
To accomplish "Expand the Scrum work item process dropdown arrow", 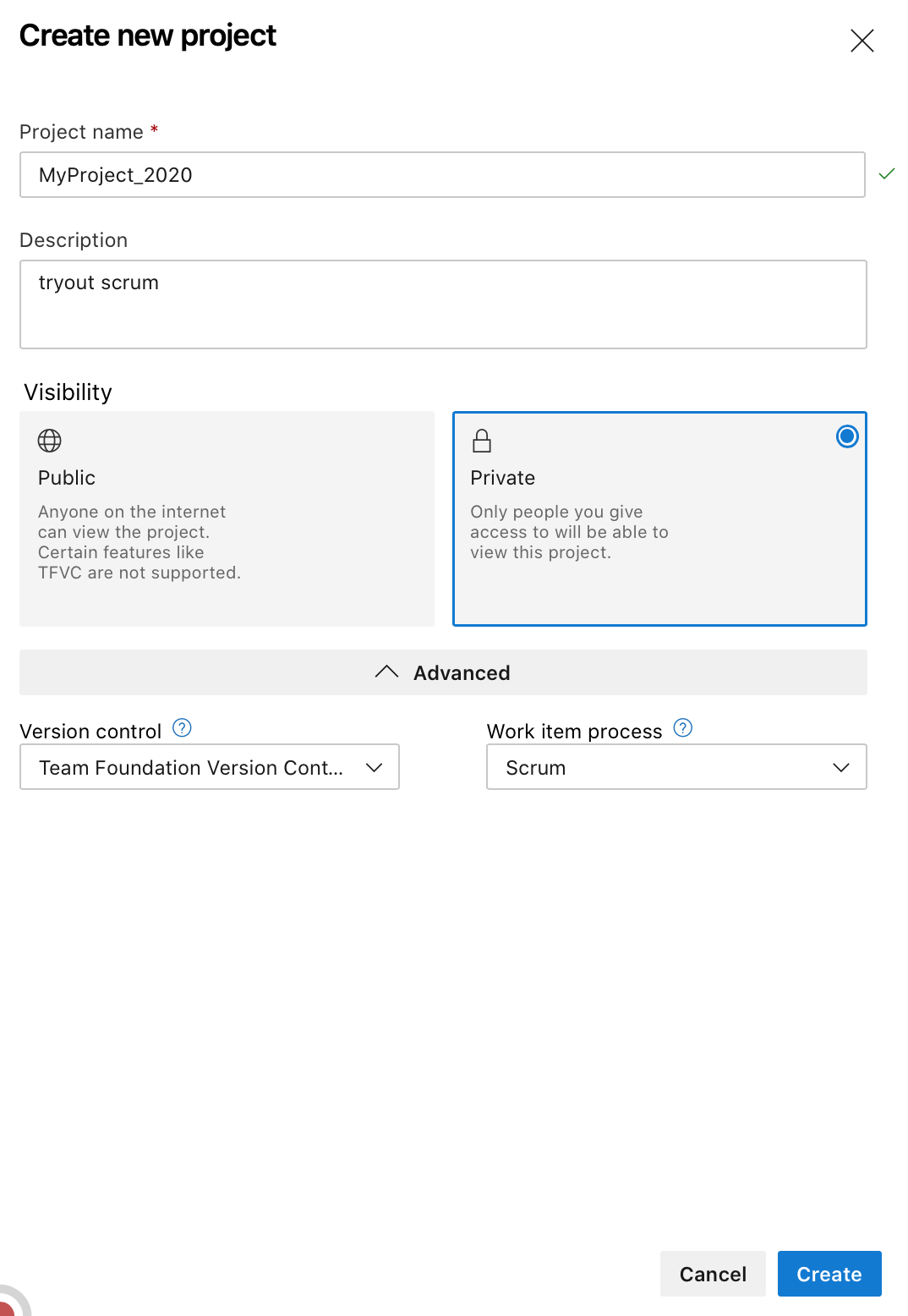I will tap(840, 767).
